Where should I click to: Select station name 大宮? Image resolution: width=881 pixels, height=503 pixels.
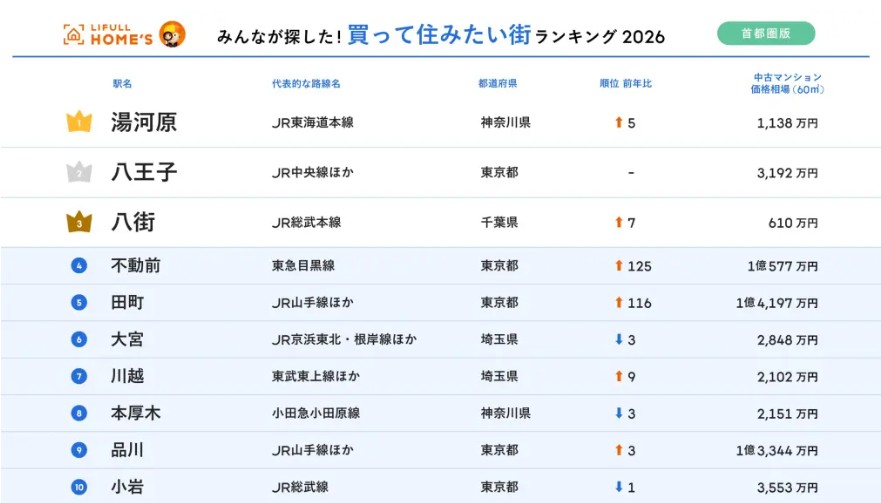pyautogui.click(x=128, y=339)
